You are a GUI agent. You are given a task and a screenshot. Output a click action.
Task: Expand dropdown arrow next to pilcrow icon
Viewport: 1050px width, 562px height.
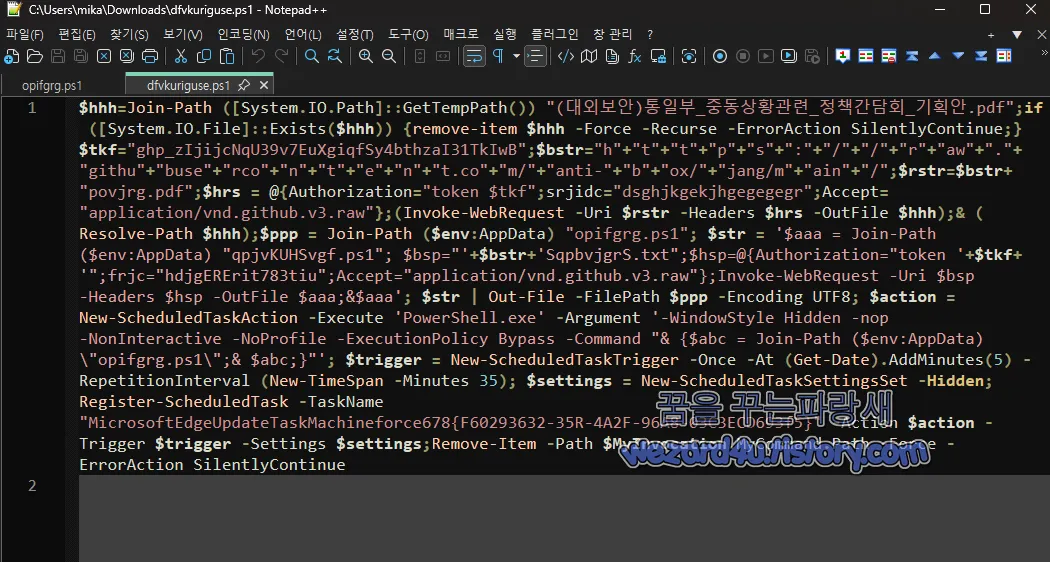coord(516,56)
